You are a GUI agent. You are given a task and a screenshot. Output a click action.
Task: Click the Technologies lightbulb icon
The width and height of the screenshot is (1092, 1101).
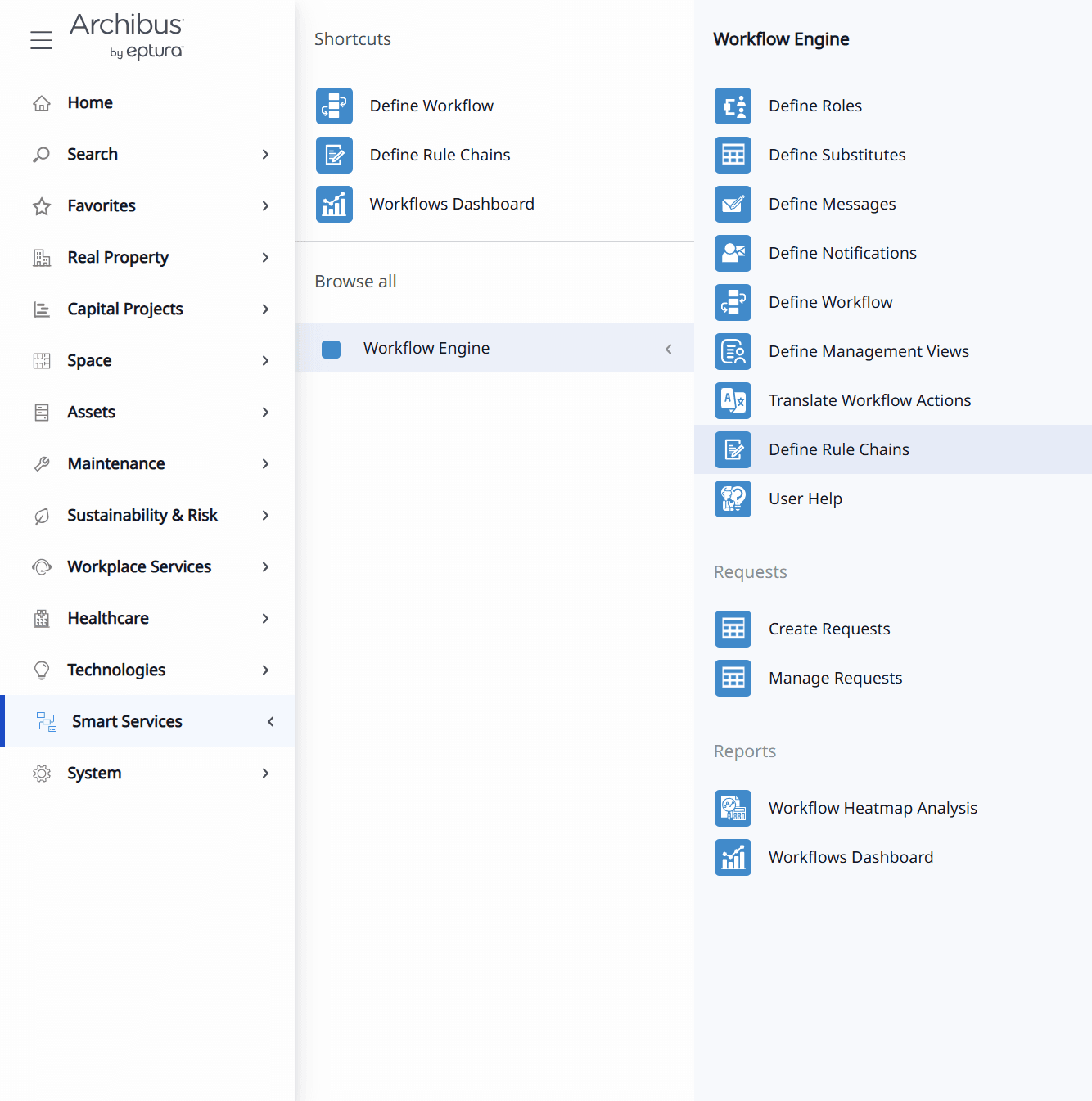tap(42, 670)
